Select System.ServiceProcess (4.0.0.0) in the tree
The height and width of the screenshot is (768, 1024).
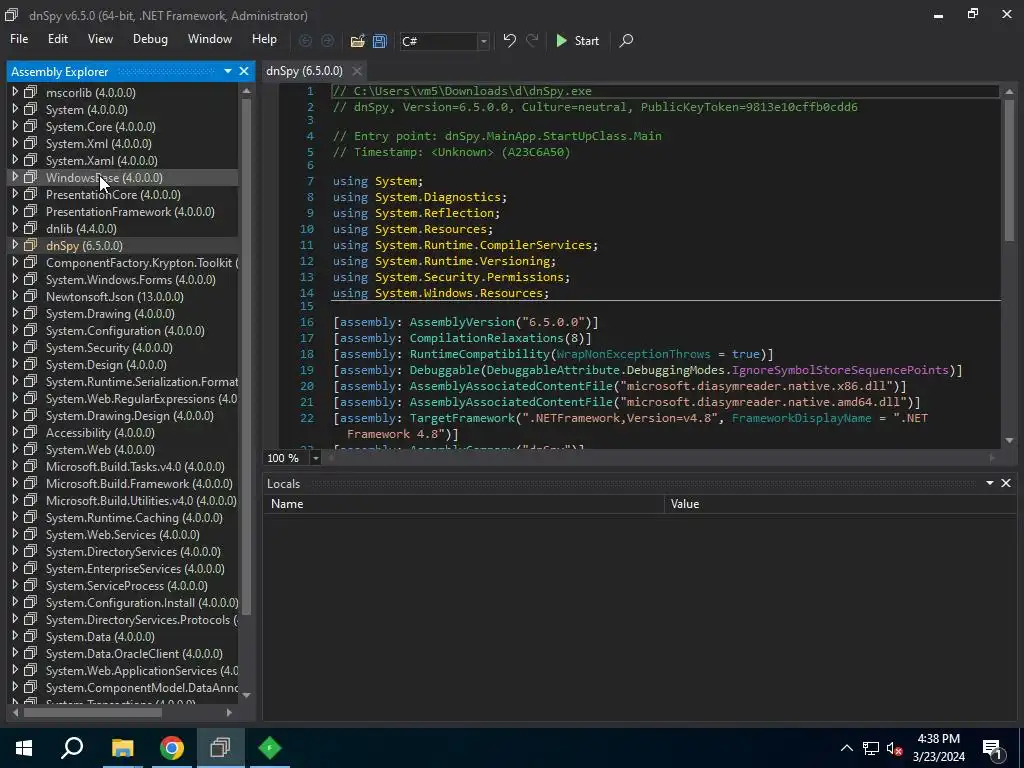127,585
